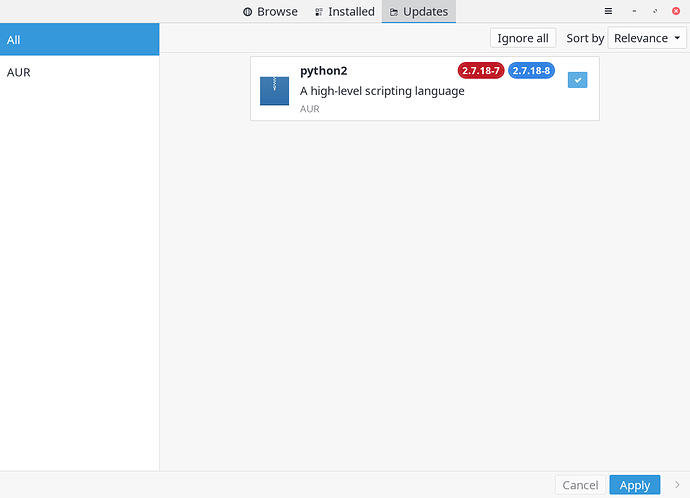Click the python2 package archive icon
690x498 pixels.
click(x=274, y=91)
